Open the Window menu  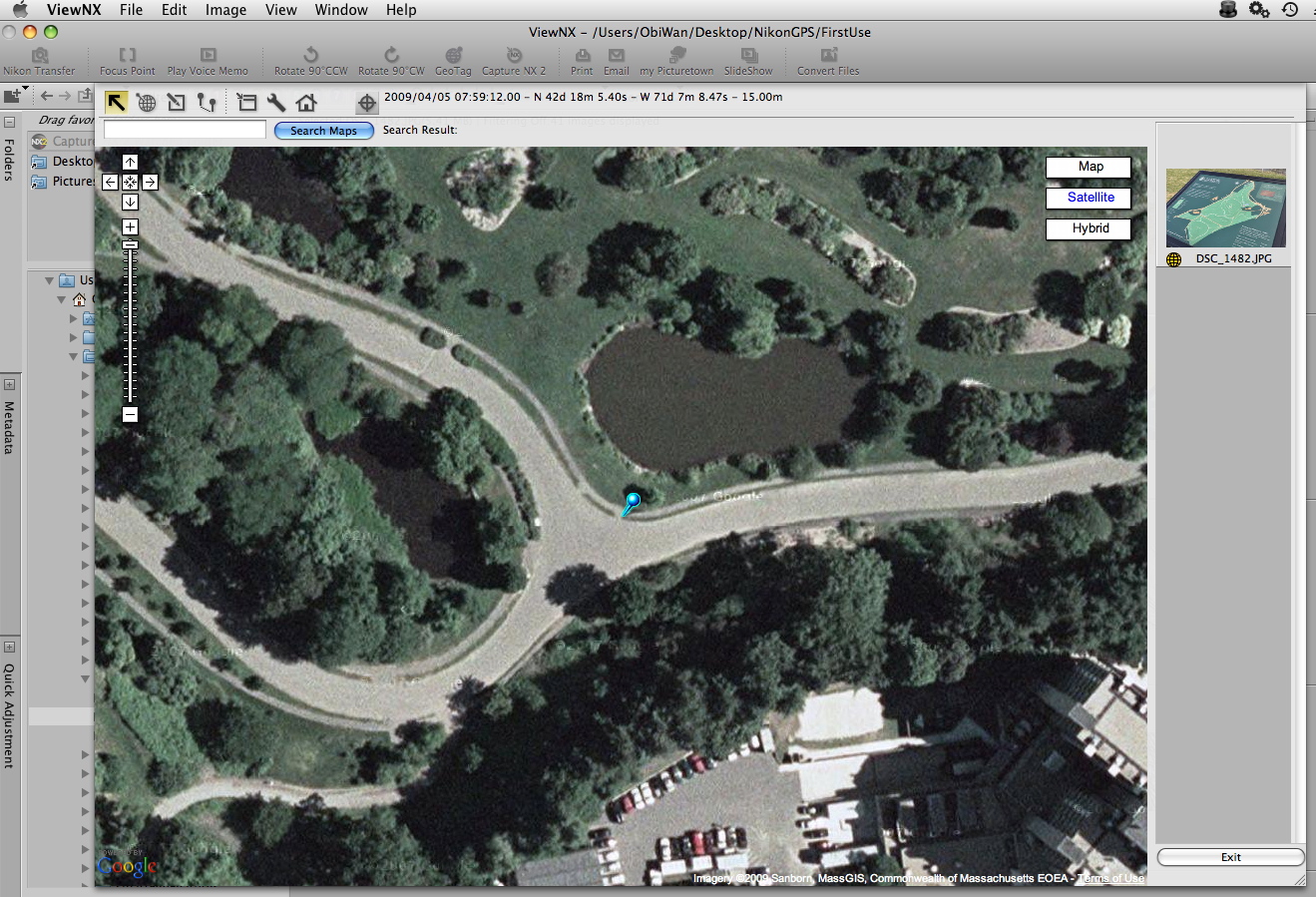pyautogui.click(x=341, y=10)
